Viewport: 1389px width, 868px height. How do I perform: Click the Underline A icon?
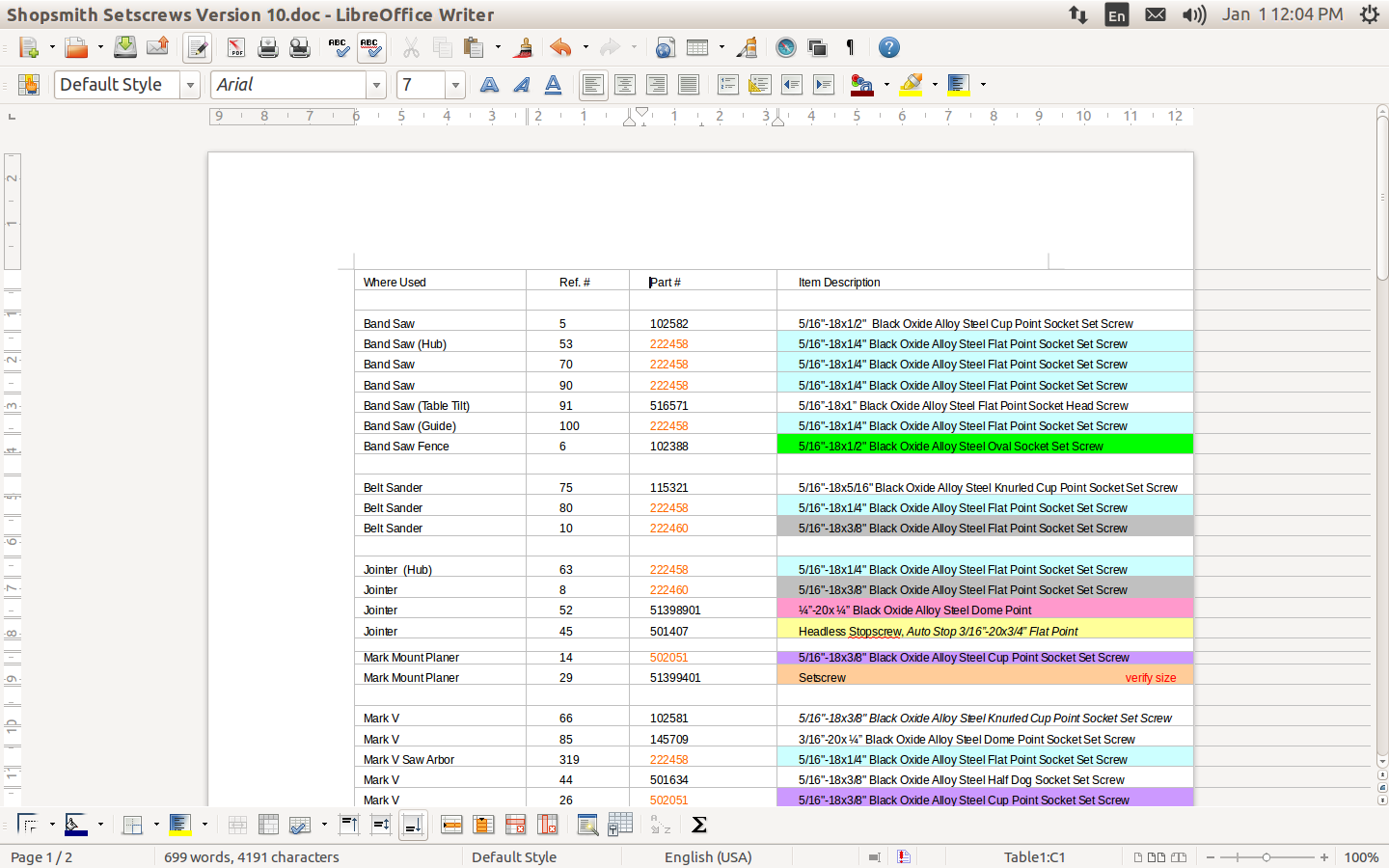(x=554, y=85)
